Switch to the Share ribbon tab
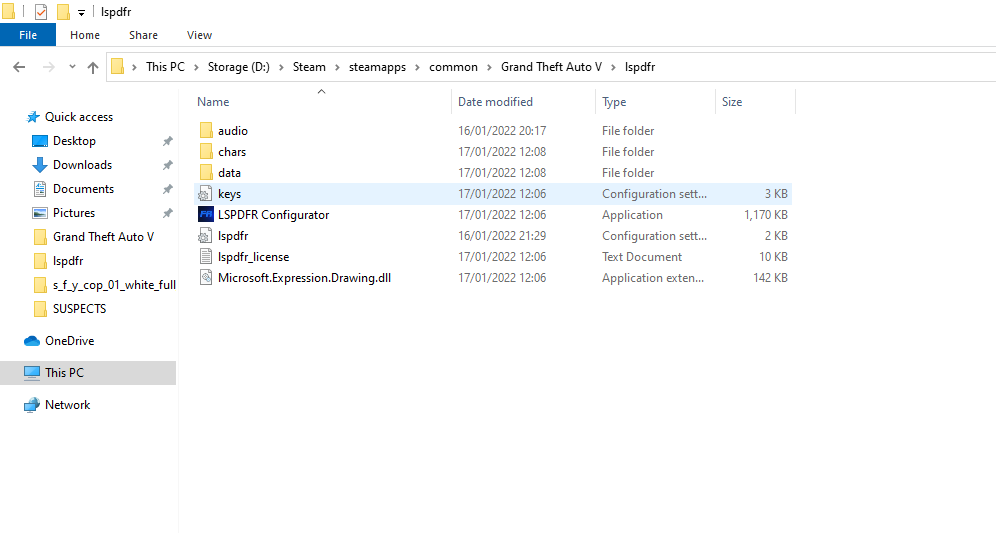 [144, 35]
